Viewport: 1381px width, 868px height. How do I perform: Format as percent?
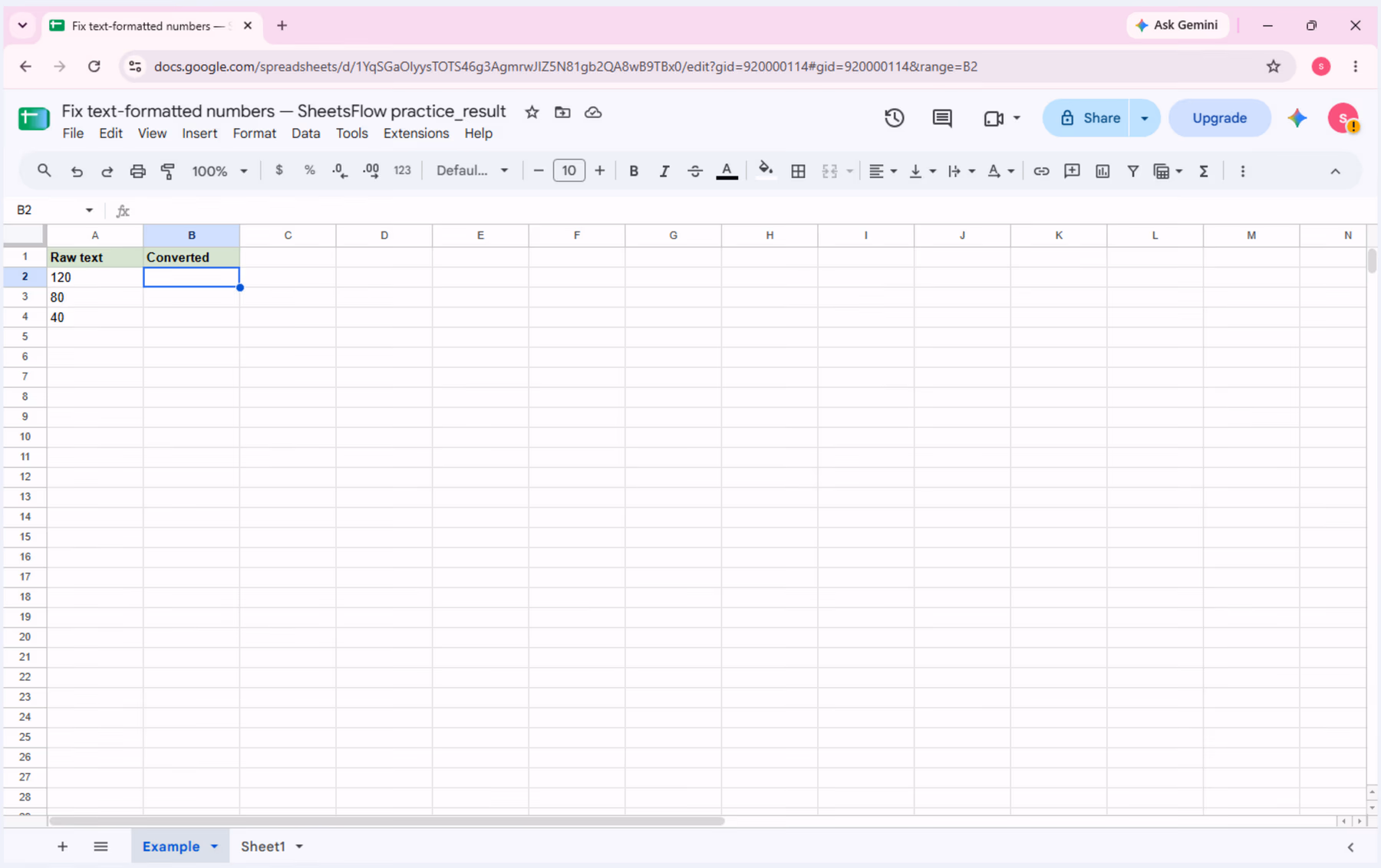309,170
